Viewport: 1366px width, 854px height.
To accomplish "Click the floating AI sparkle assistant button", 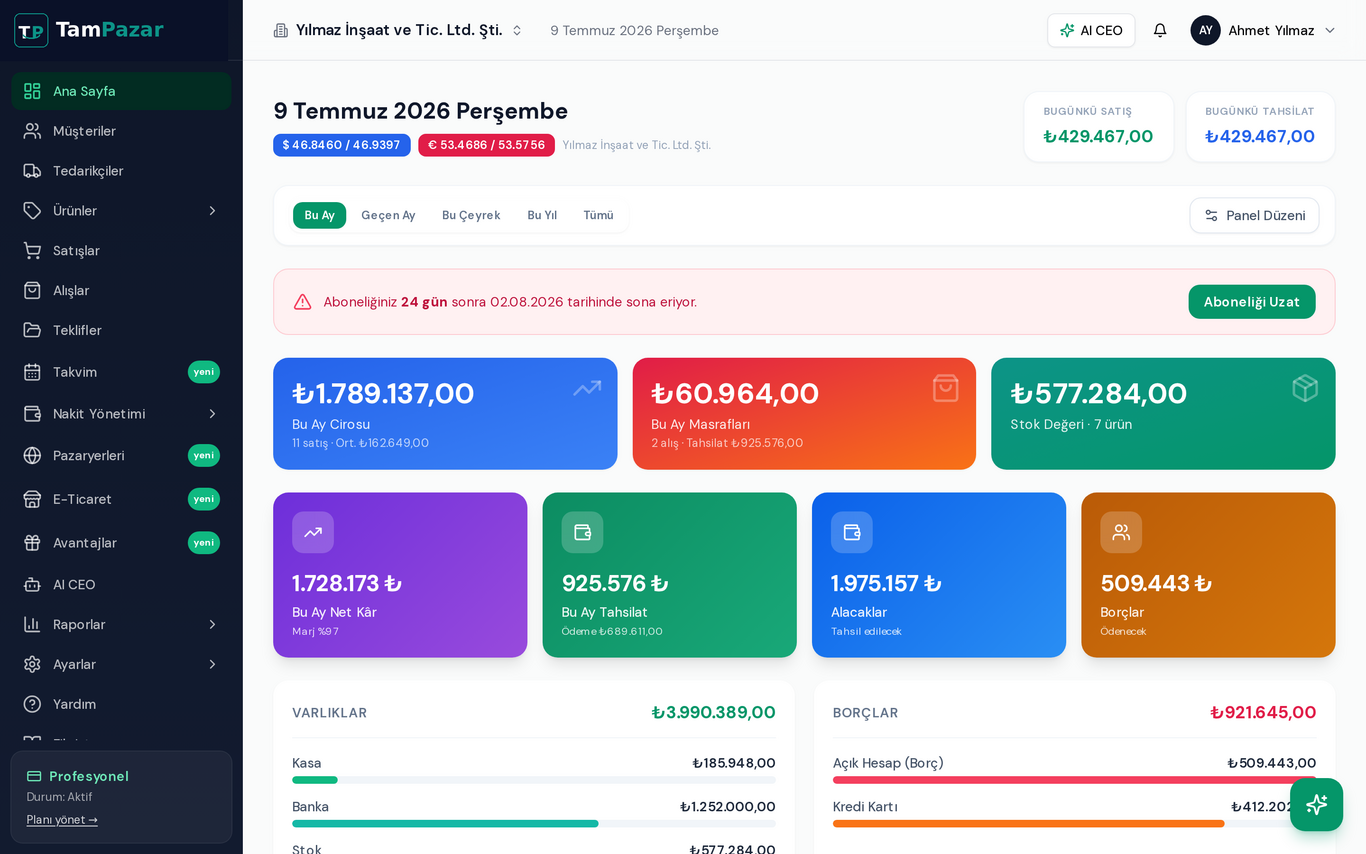I will 1316,805.
